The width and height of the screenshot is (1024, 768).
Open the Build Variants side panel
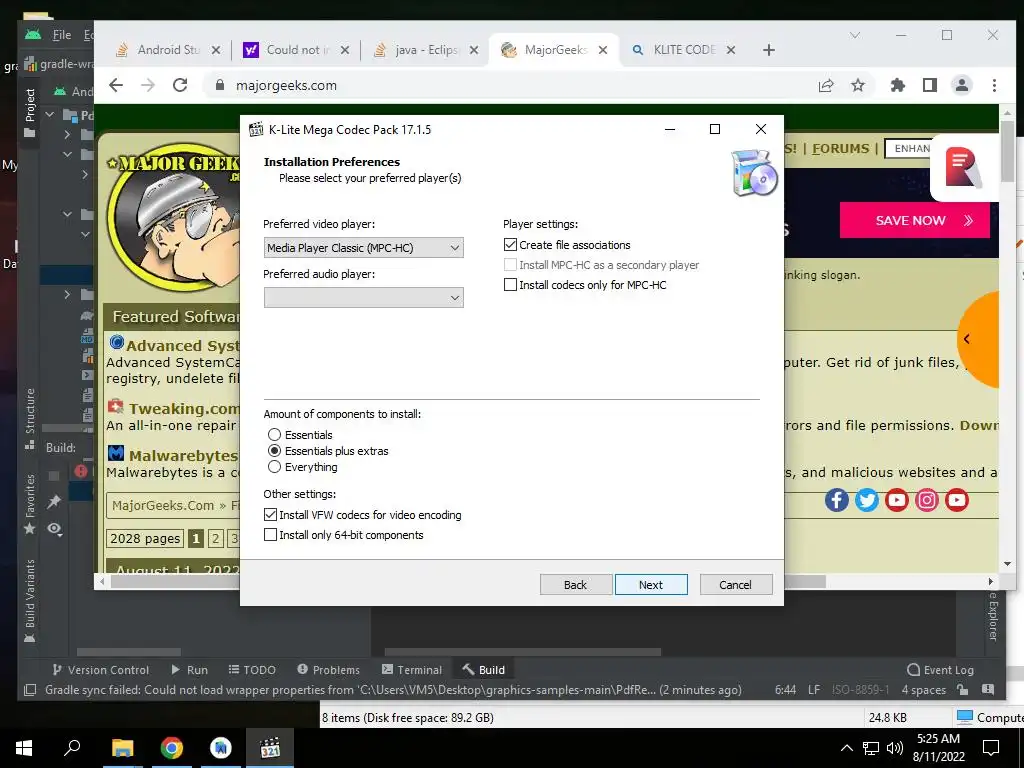click(x=29, y=600)
